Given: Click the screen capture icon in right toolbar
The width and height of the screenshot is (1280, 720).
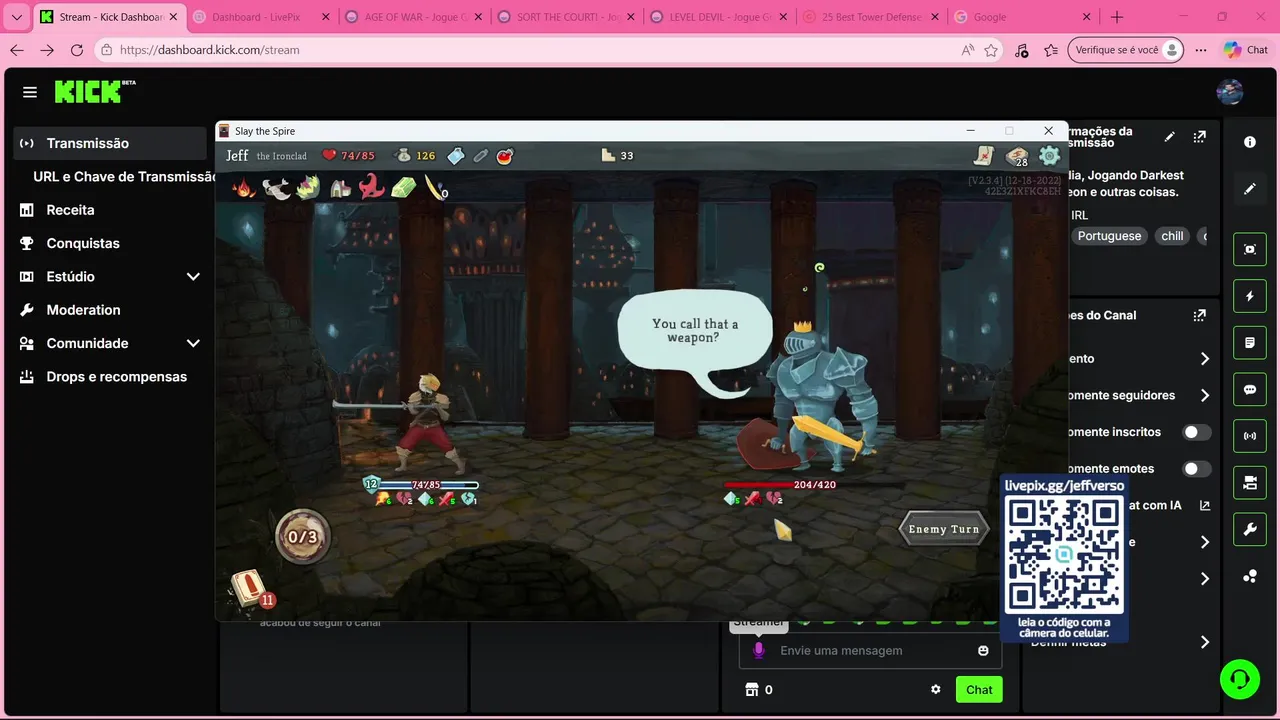Looking at the screenshot, I should (1250, 249).
